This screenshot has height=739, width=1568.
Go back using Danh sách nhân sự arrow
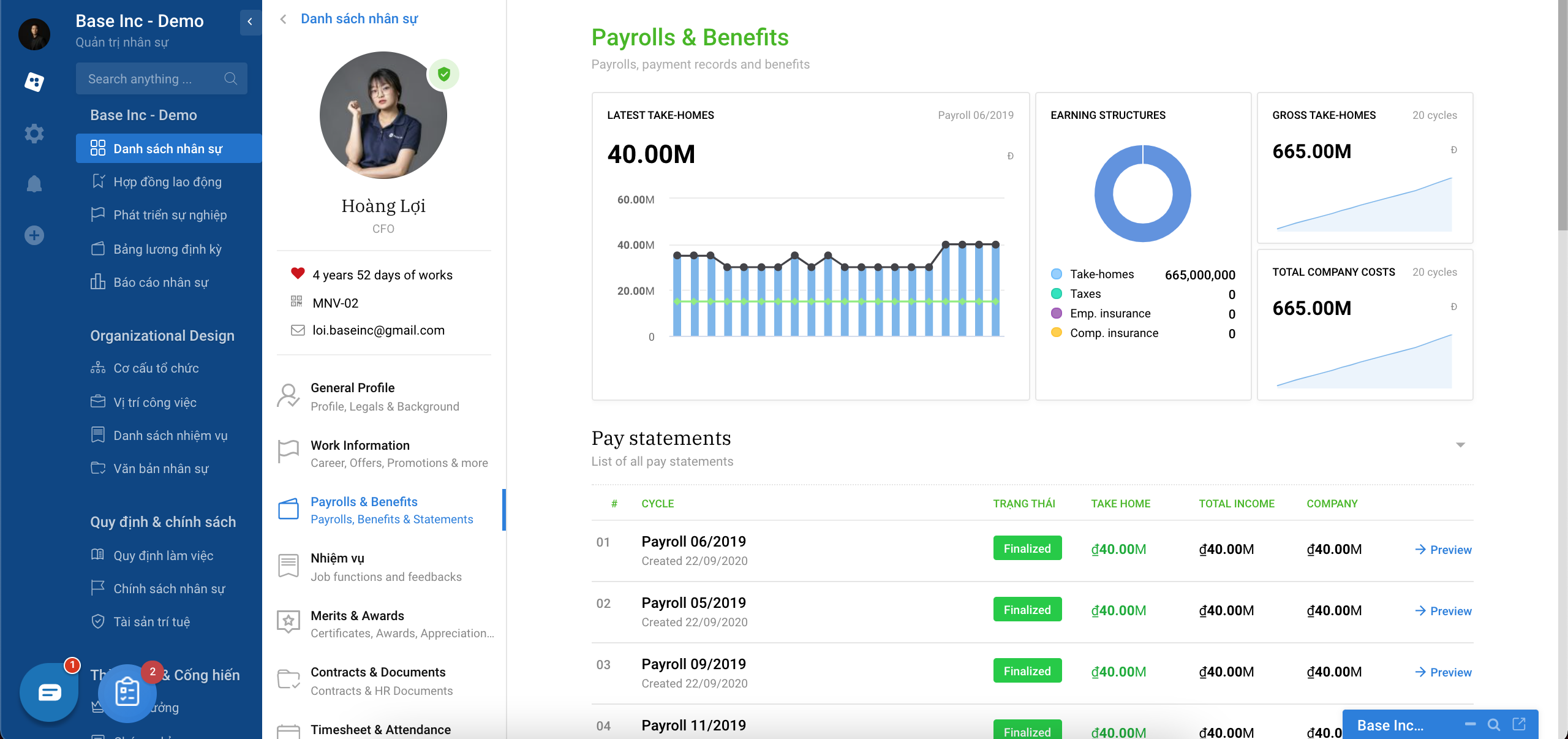coord(284,19)
